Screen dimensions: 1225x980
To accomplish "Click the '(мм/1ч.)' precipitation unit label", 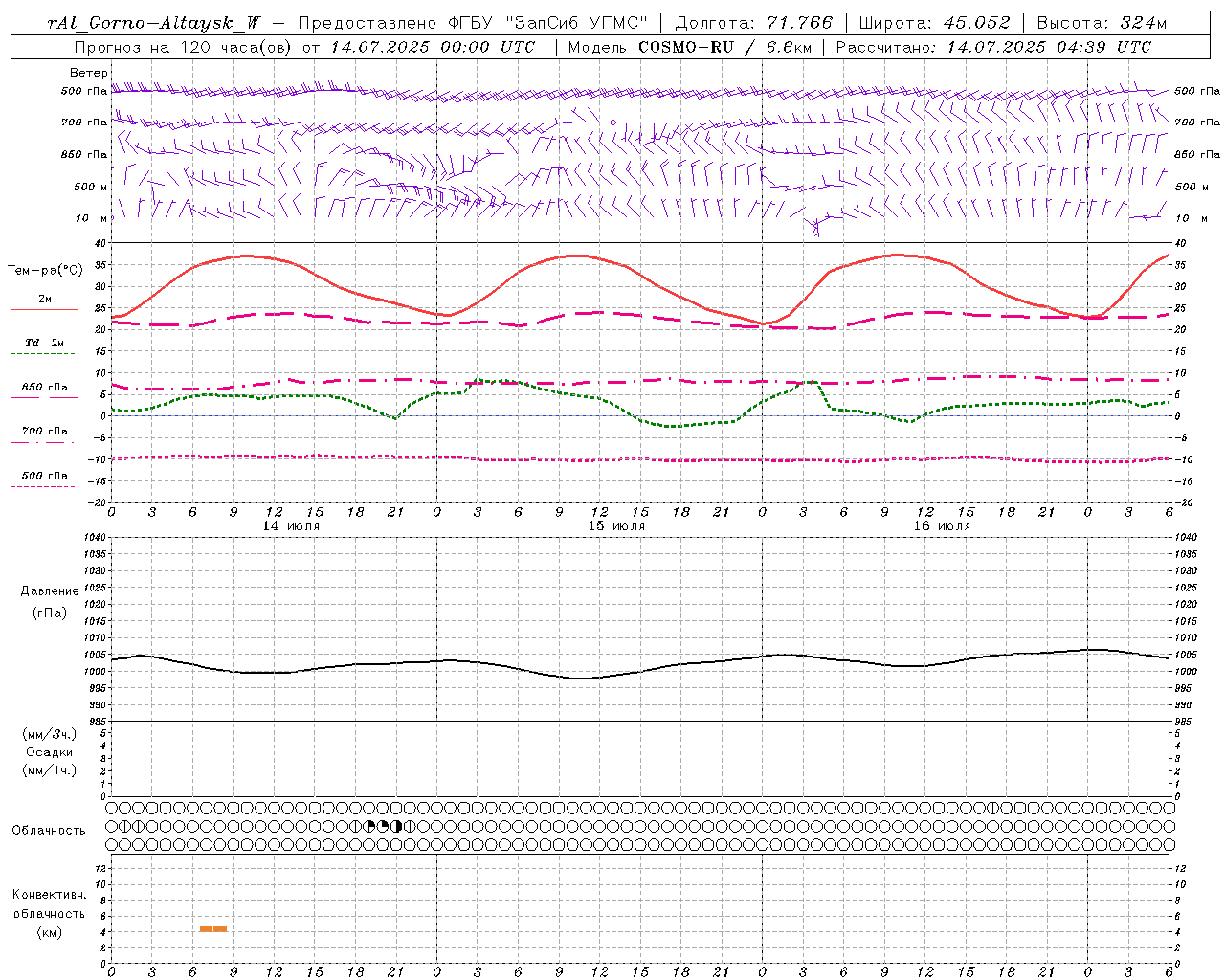I will coord(50,770).
